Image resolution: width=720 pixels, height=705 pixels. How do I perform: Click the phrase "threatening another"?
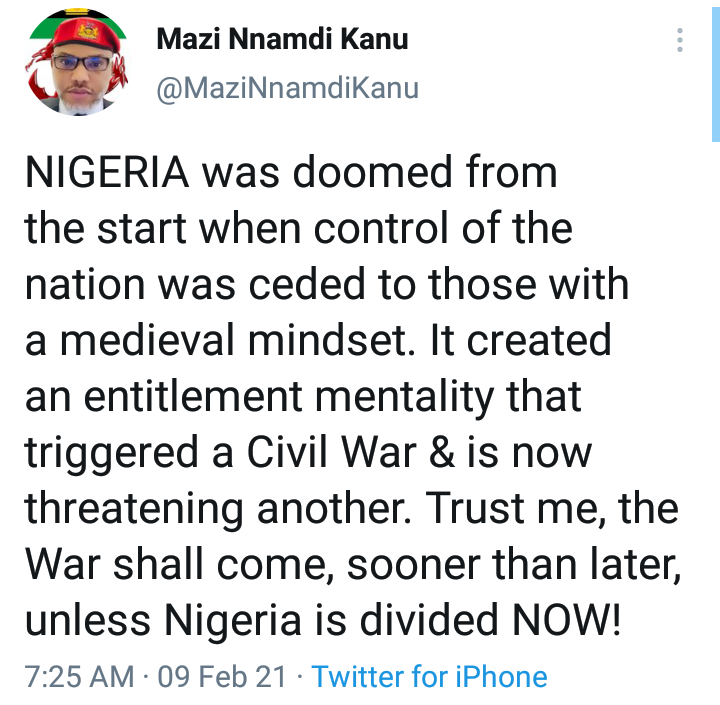tap(218, 508)
